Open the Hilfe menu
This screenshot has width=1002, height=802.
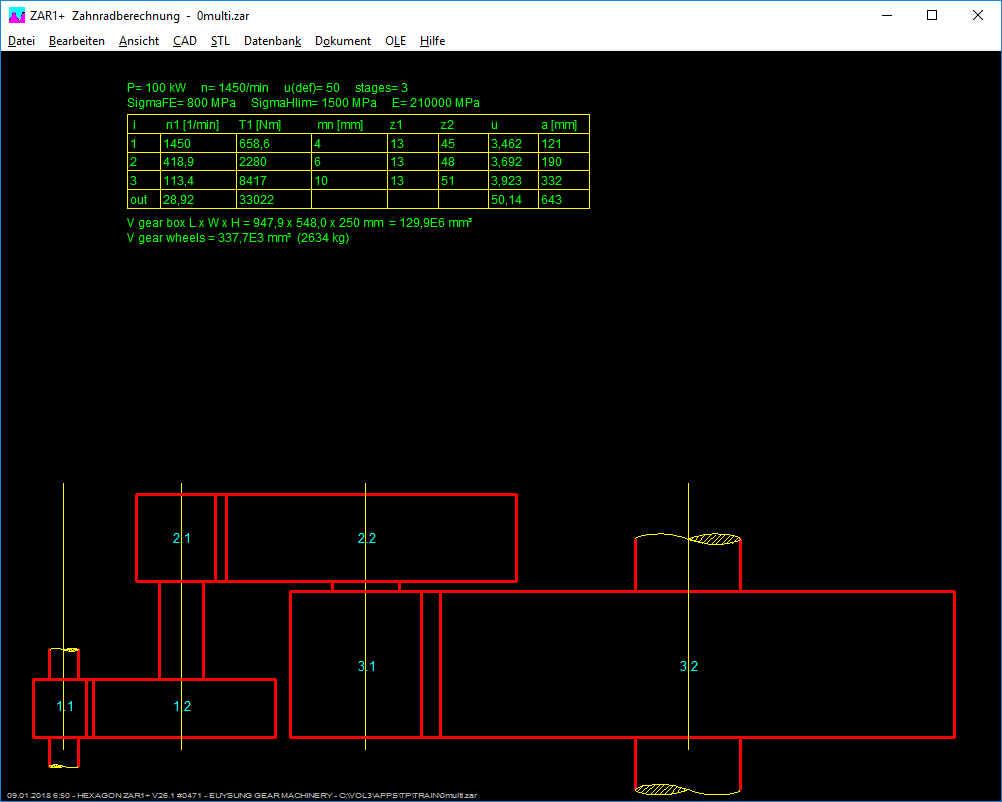pos(433,41)
